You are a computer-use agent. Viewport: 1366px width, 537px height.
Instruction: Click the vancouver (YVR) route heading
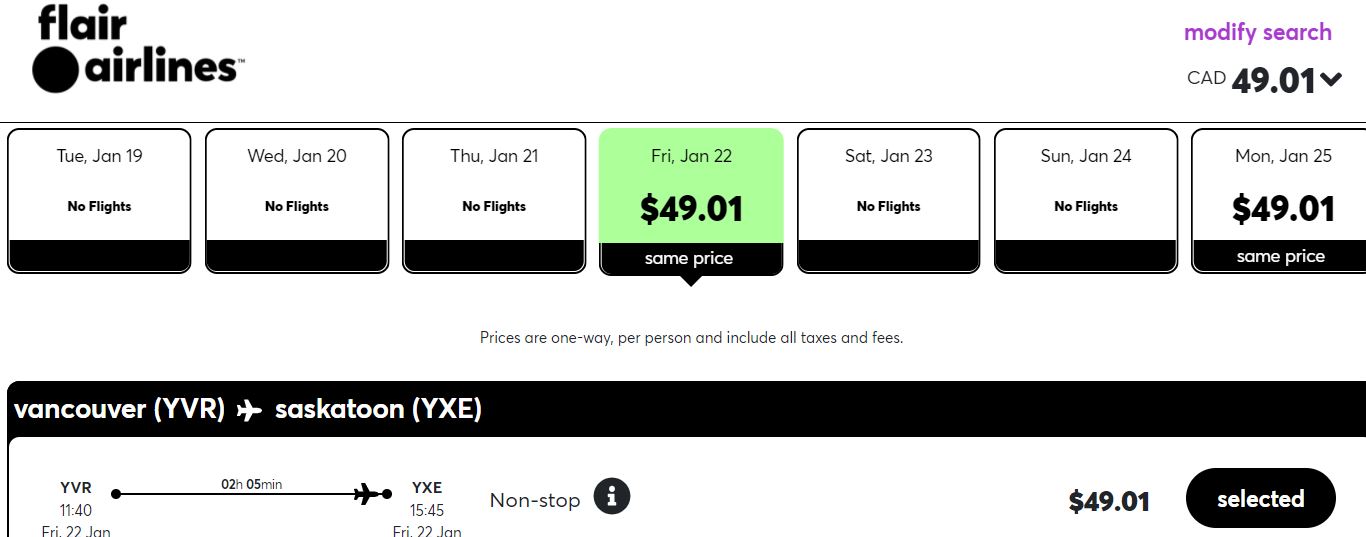[x=119, y=409]
